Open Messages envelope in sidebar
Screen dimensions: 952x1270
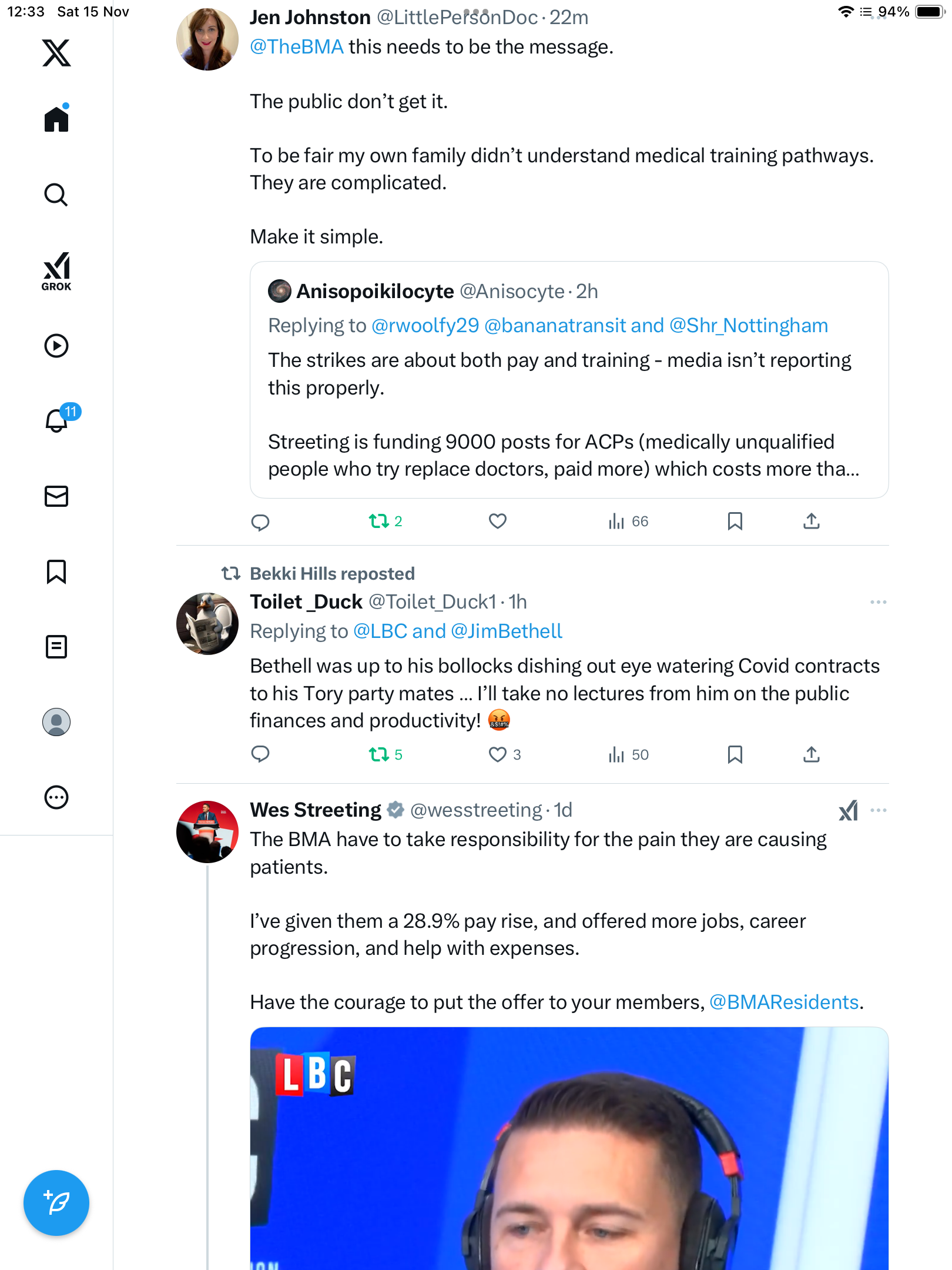pos(56,496)
